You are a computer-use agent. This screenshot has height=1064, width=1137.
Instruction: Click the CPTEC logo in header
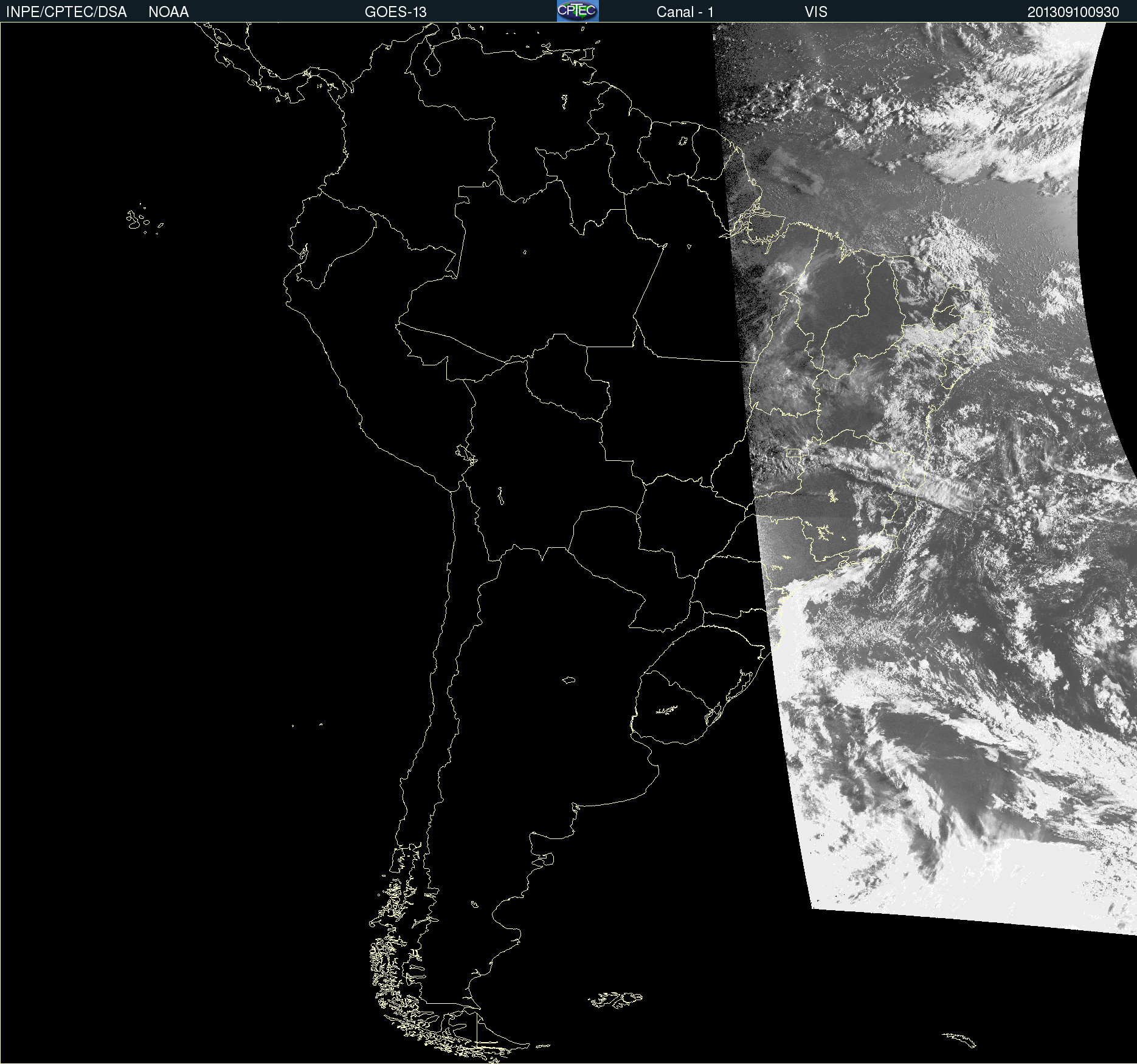578,11
